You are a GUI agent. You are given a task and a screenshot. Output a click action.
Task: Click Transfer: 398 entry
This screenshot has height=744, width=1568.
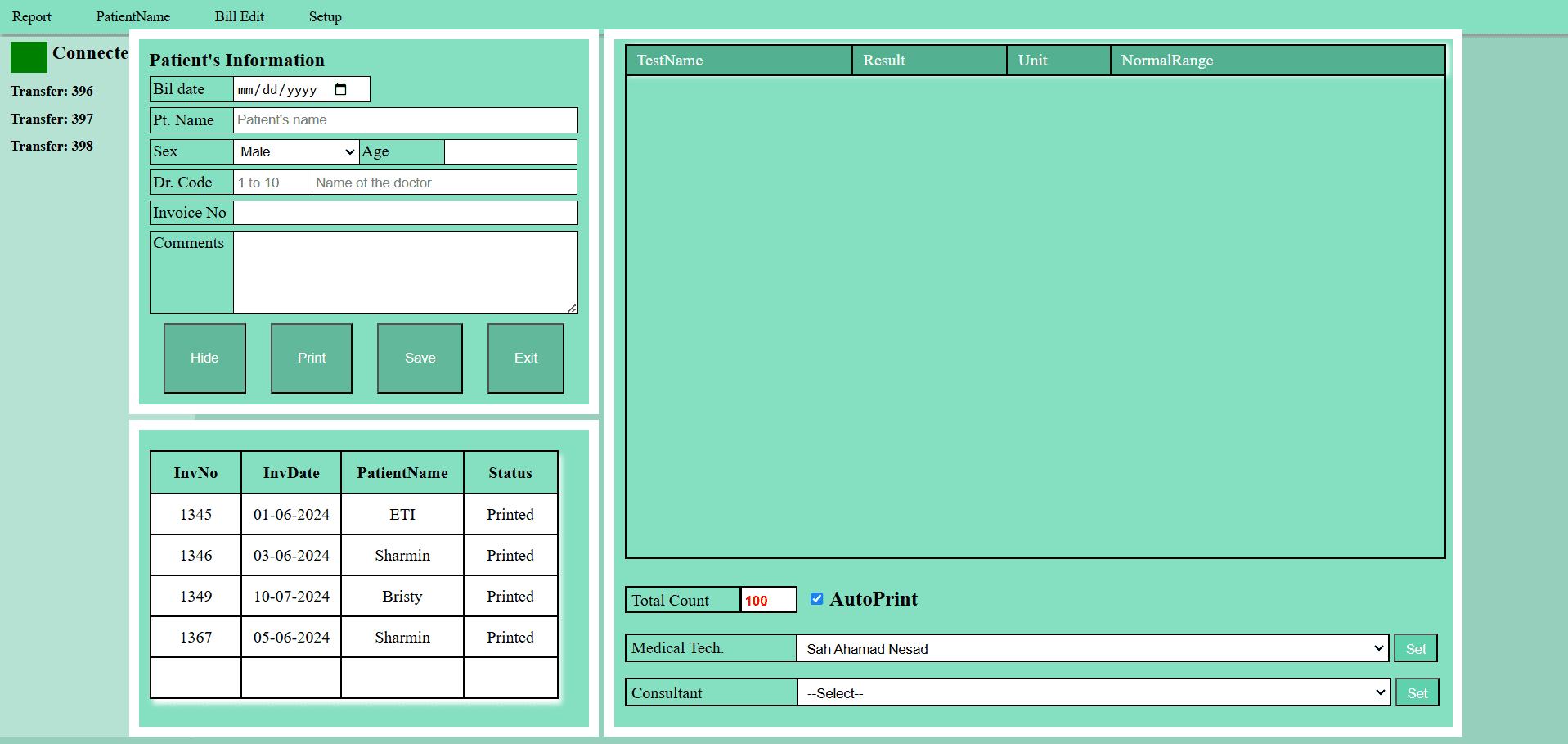(x=52, y=146)
